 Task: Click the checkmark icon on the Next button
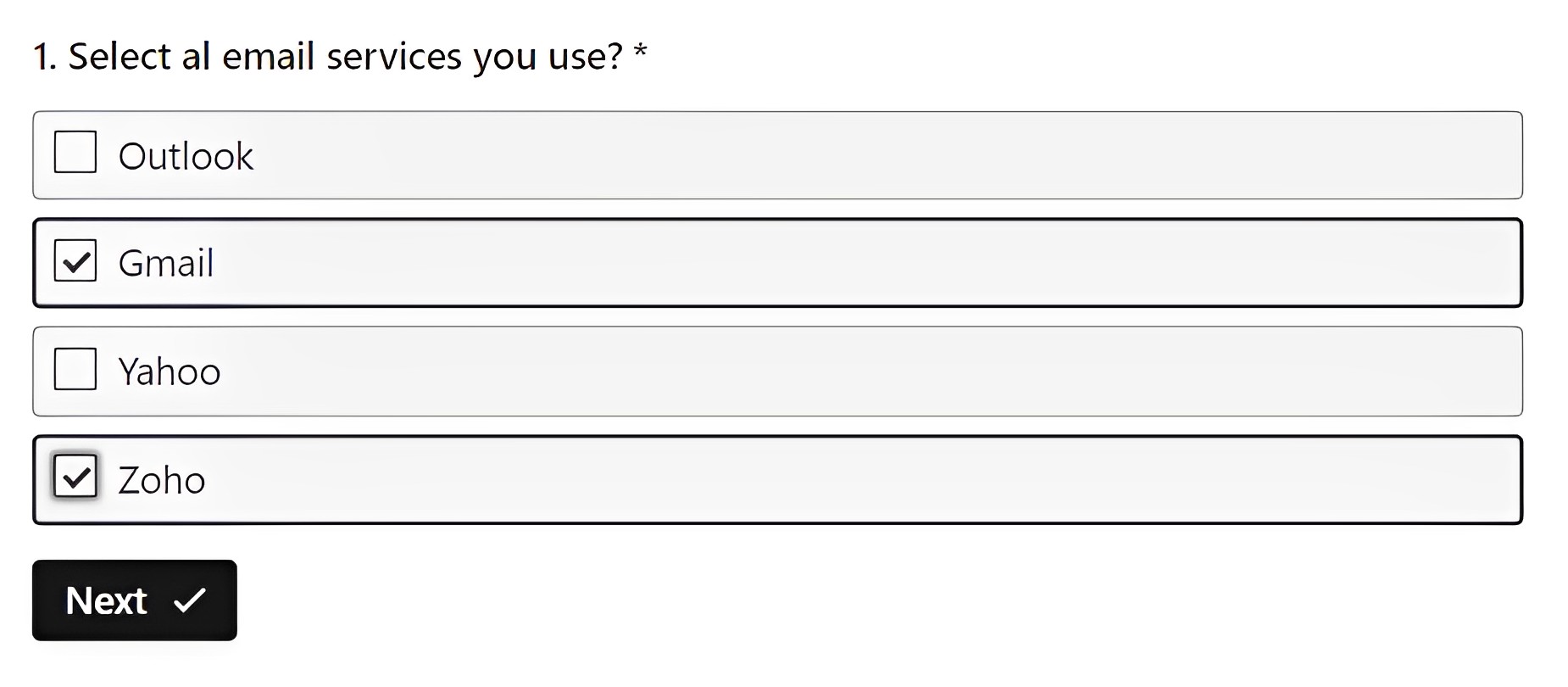[x=189, y=600]
